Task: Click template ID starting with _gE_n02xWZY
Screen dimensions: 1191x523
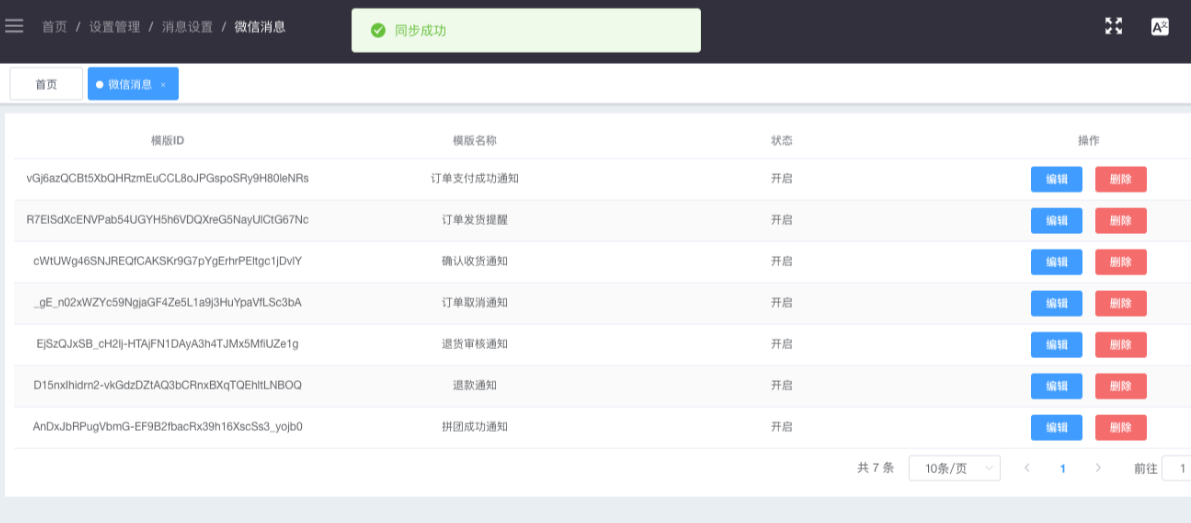Action: 168,303
